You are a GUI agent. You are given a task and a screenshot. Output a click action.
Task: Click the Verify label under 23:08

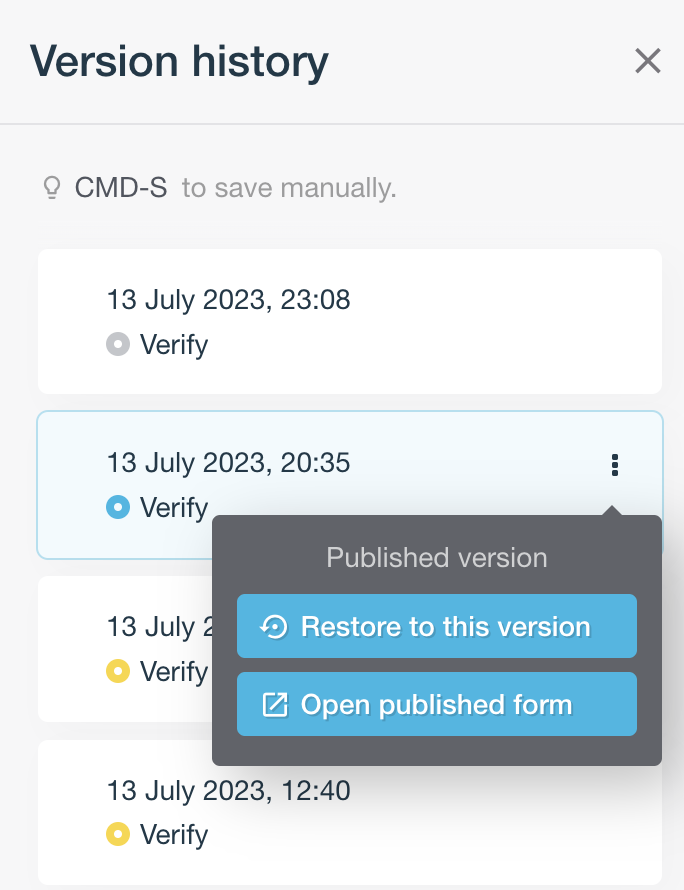[x=174, y=345]
